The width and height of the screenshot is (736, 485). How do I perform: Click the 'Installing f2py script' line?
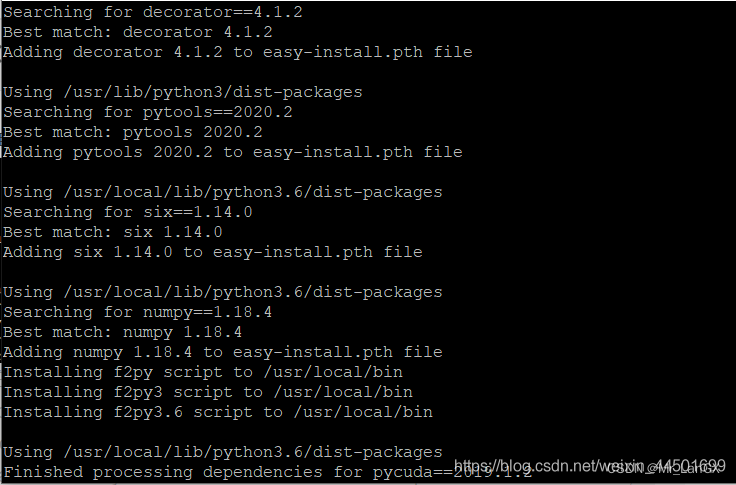click(x=203, y=372)
